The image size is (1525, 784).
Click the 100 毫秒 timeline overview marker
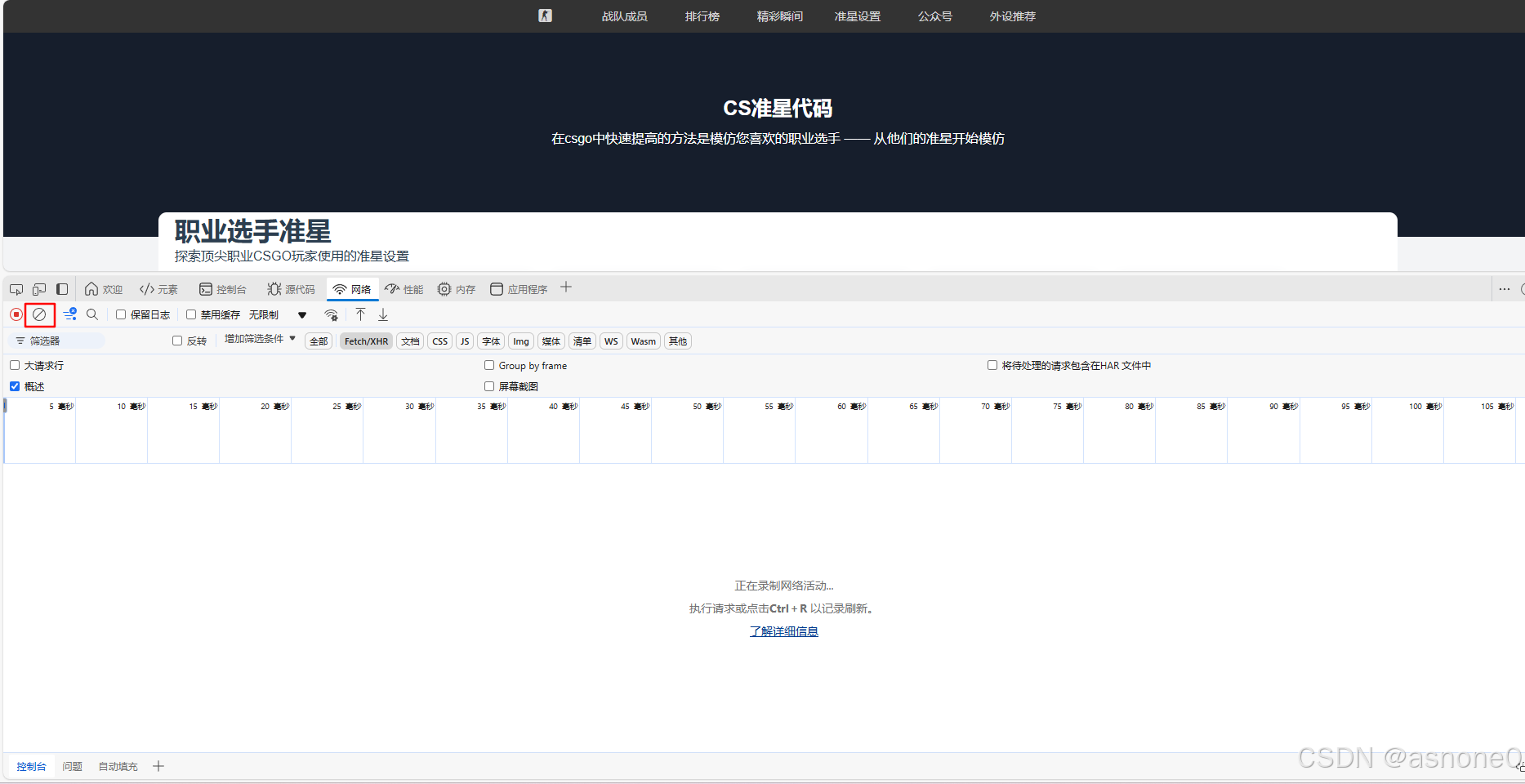click(1425, 406)
